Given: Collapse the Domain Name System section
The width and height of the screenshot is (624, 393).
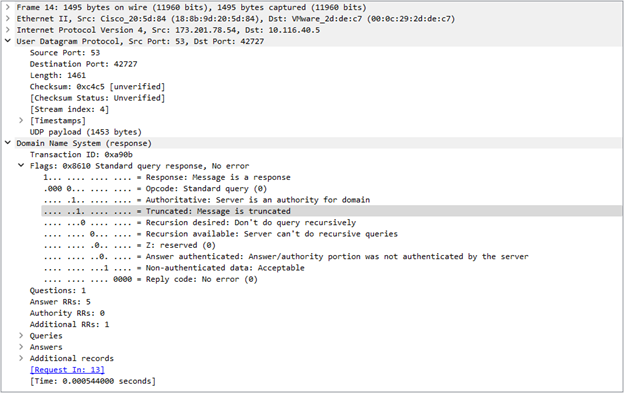Looking at the screenshot, I should click(8, 143).
